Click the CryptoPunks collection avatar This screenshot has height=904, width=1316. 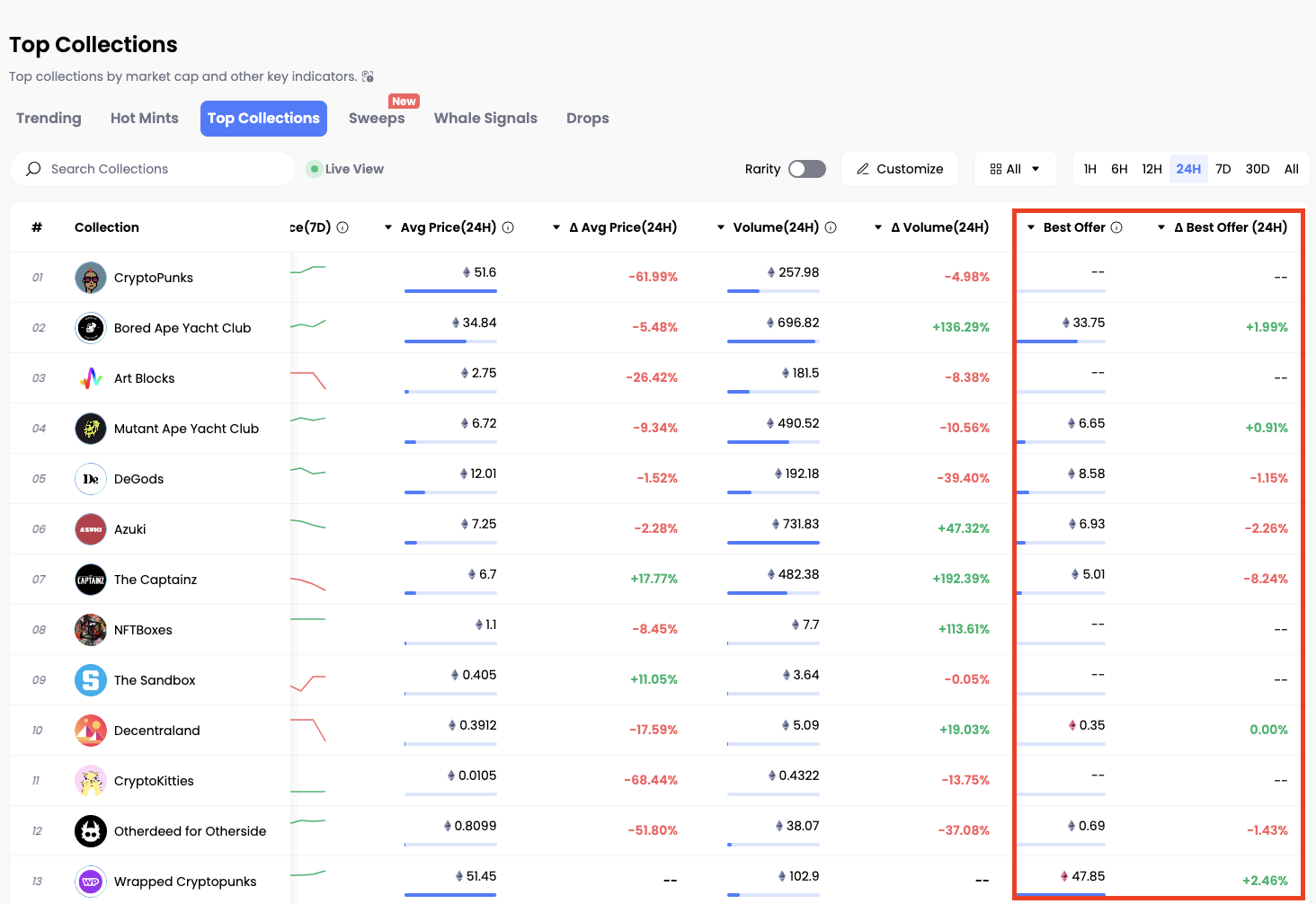[91, 278]
